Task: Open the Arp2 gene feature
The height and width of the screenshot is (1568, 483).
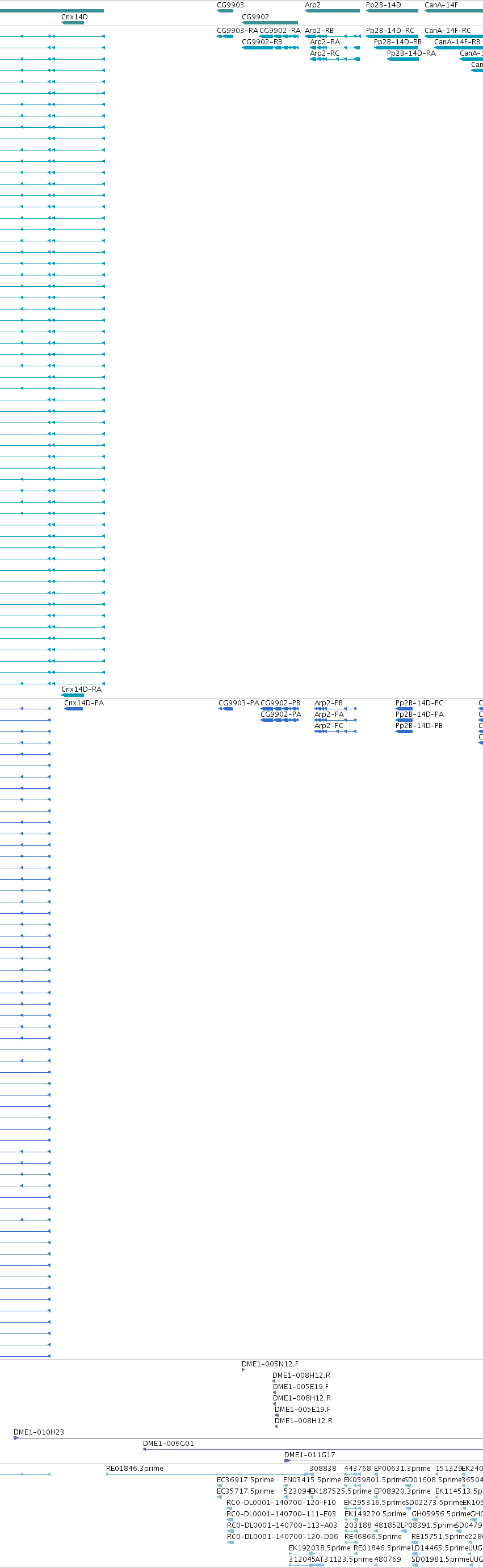Action: pos(332,10)
